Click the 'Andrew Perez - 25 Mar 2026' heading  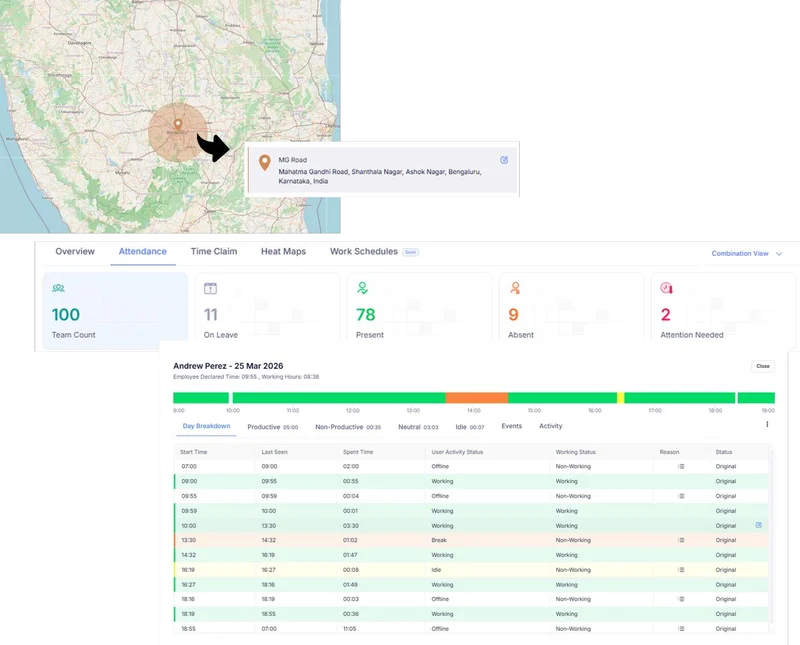coord(228,366)
